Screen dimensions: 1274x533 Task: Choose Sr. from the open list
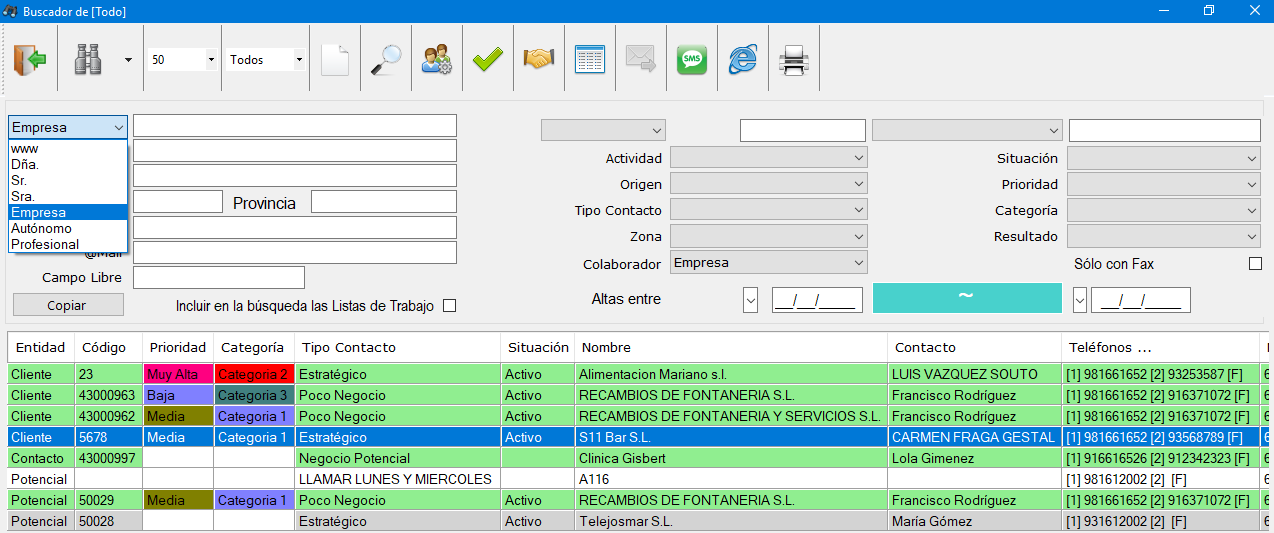click(68, 181)
